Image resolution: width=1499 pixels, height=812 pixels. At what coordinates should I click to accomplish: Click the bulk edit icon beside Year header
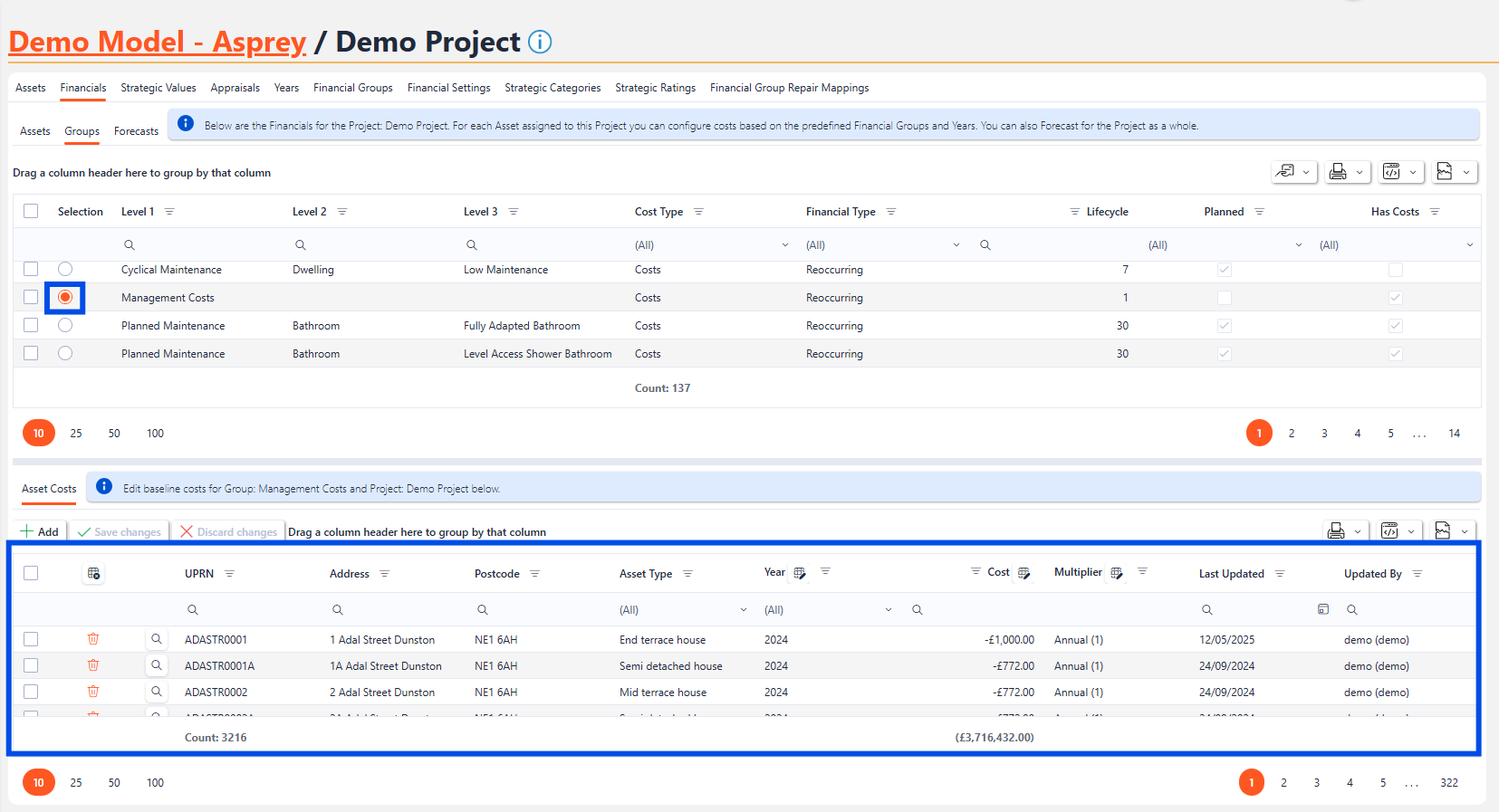tap(800, 573)
